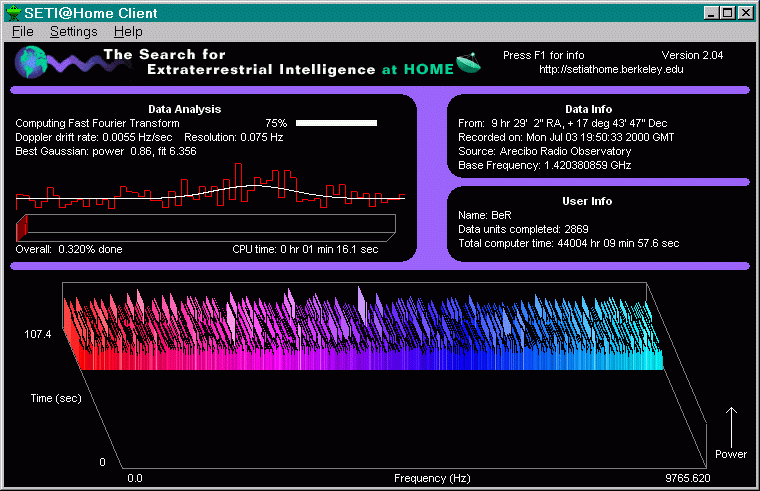The width and height of the screenshot is (760, 491).
Task: Click the Gaussian fit power graph
Action: click(x=210, y=186)
